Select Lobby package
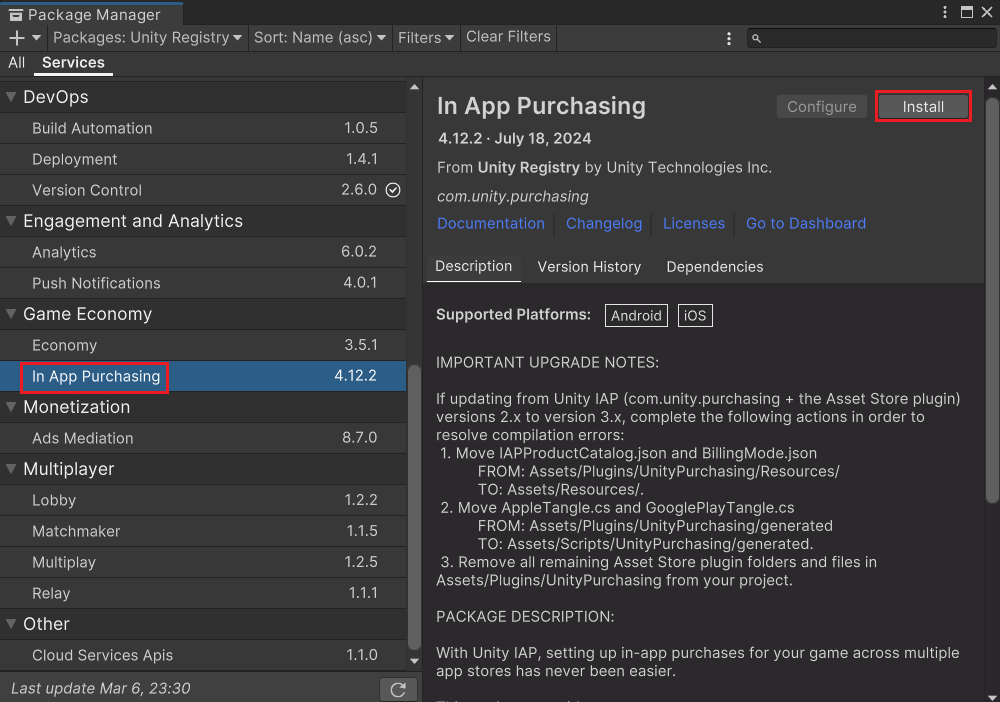 (203, 500)
